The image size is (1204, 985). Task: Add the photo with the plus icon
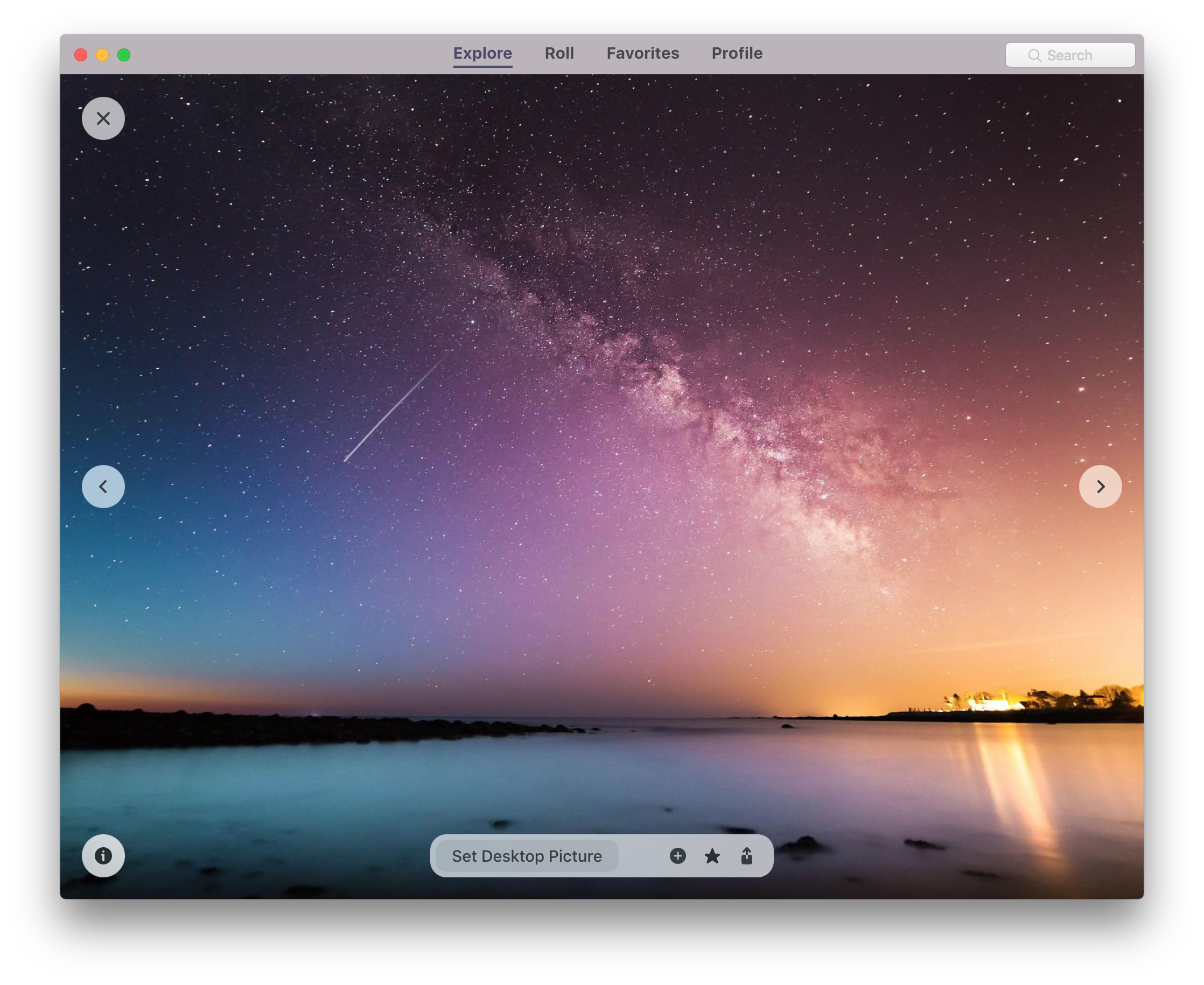coord(678,856)
